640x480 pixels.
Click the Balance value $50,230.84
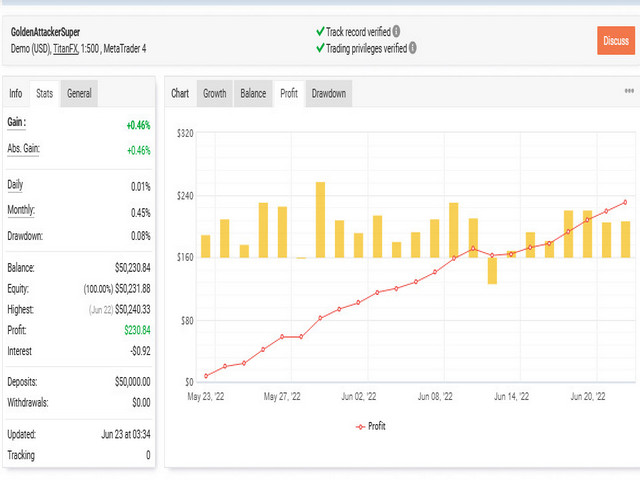pyautogui.click(x=133, y=268)
